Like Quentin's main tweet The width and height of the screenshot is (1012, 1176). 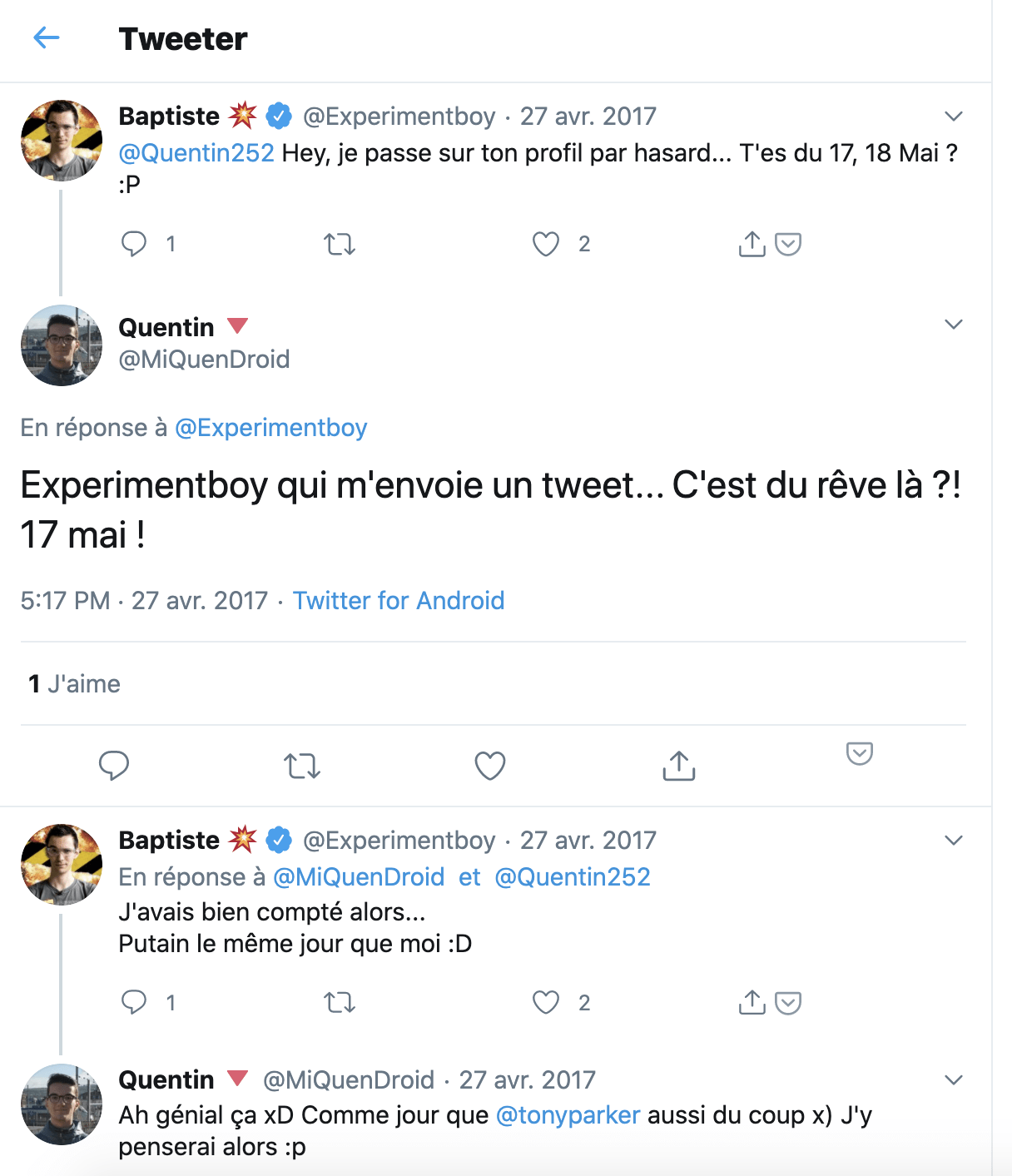[490, 766]
